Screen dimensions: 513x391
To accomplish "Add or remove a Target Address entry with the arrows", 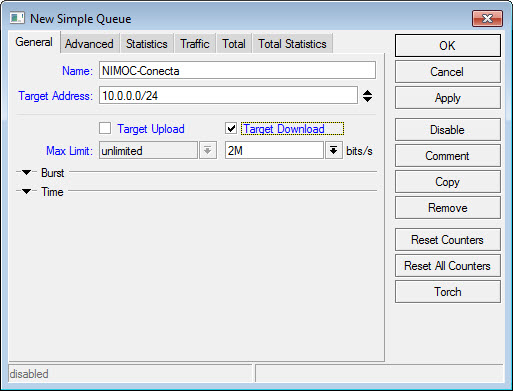I will click(367, 96).
